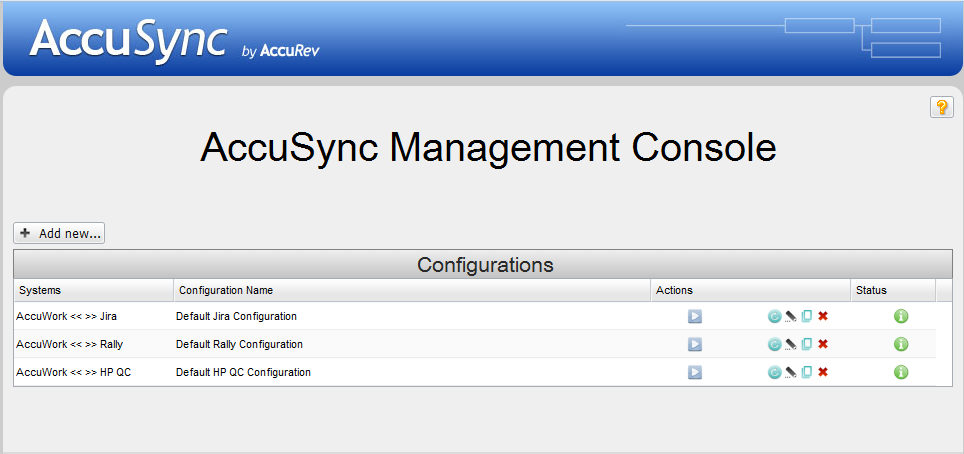Edit the Default Rally Configuration

790,344
